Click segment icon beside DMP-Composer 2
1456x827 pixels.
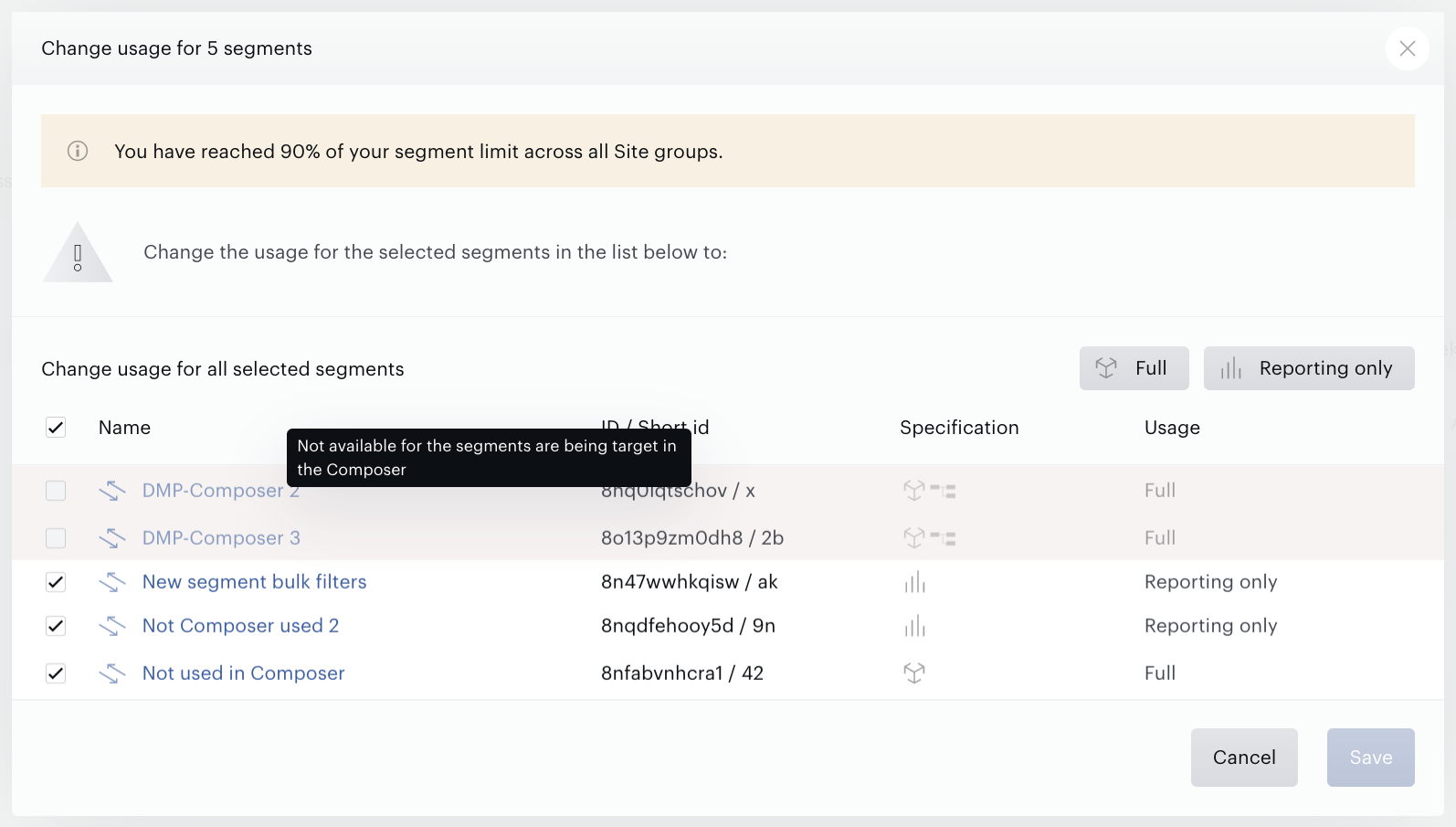pyautogui.click(x=112, y=491)
